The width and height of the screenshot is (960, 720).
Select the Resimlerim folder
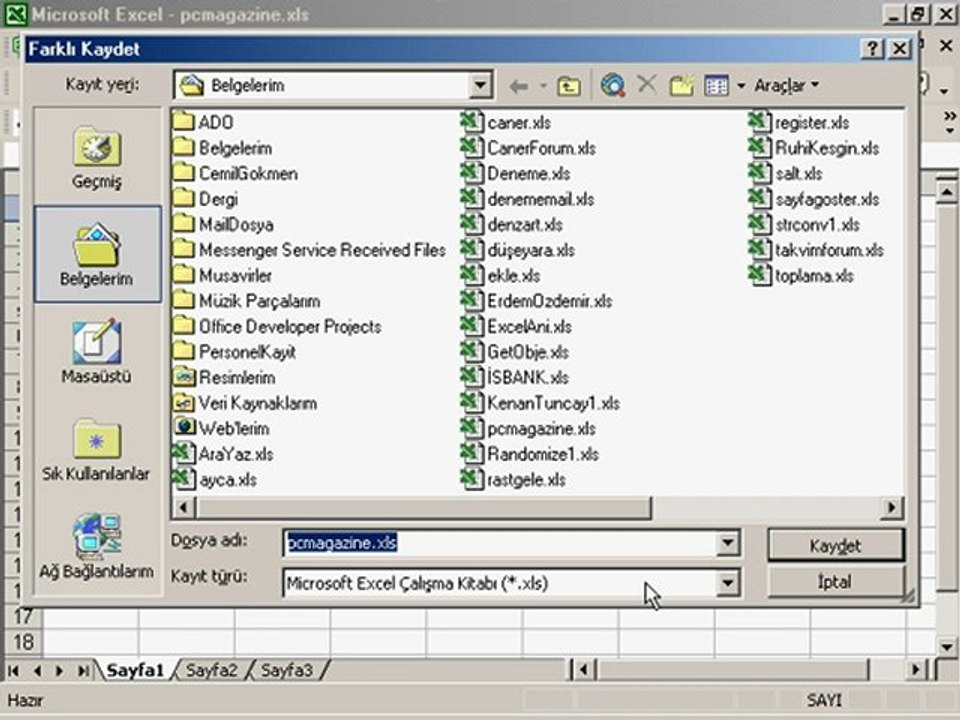225,378
